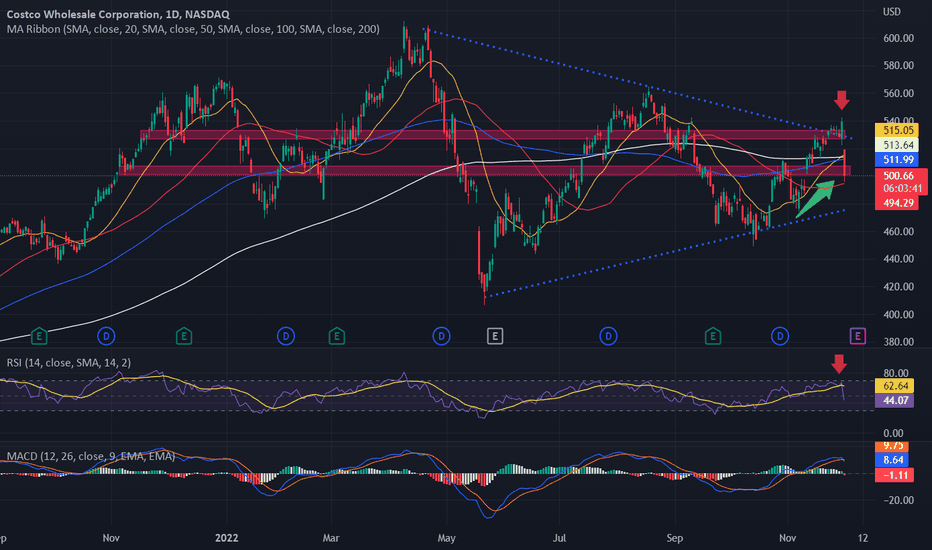The image size is (932, 550).
Task: Open the dividend marker just before Nov 2022
Action: [780, 337]
